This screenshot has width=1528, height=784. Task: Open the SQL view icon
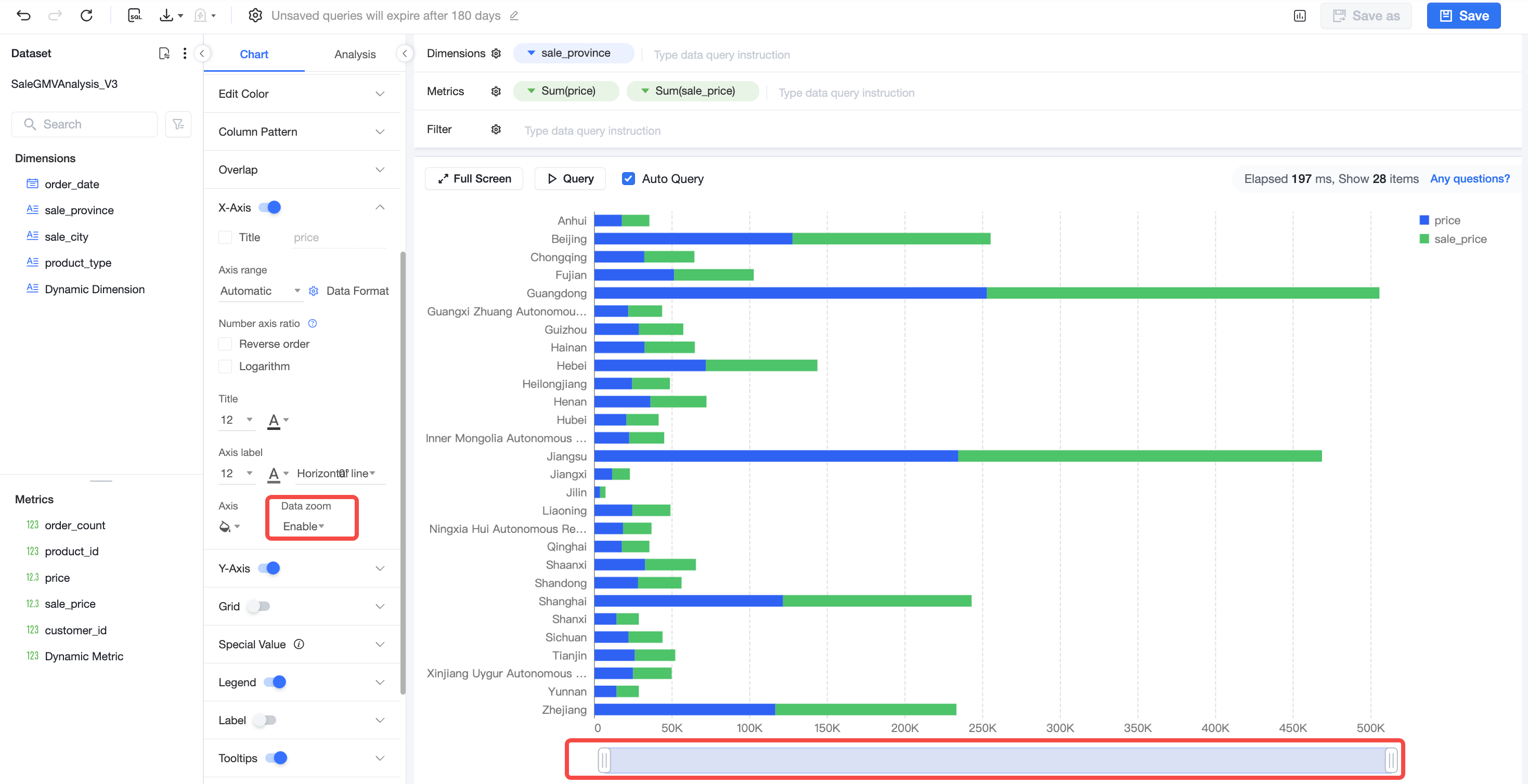click(135, 16)
